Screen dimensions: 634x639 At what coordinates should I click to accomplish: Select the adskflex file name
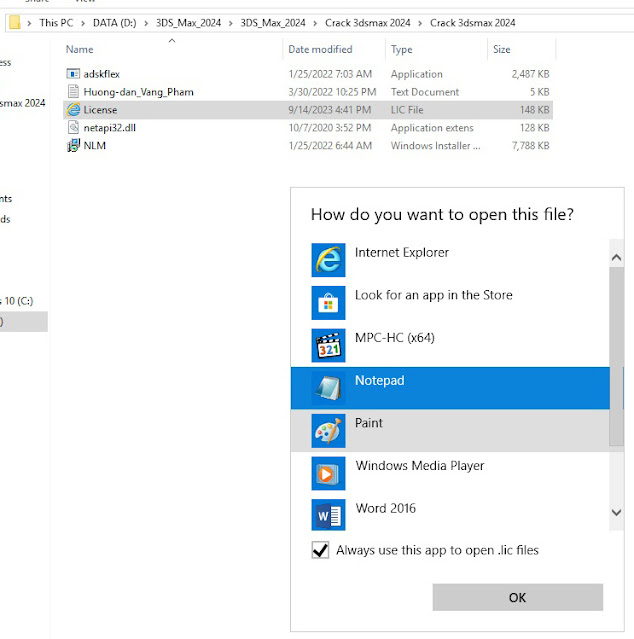point(101,74)
